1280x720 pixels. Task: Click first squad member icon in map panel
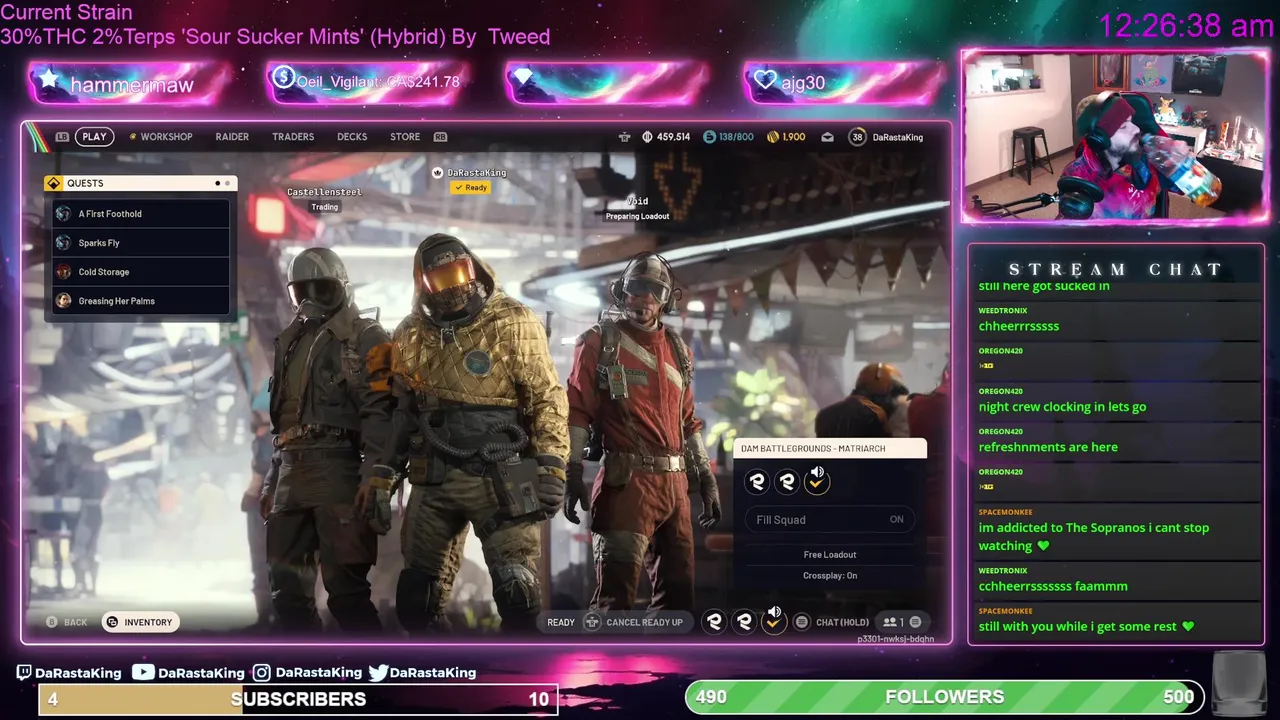(757, 482)
